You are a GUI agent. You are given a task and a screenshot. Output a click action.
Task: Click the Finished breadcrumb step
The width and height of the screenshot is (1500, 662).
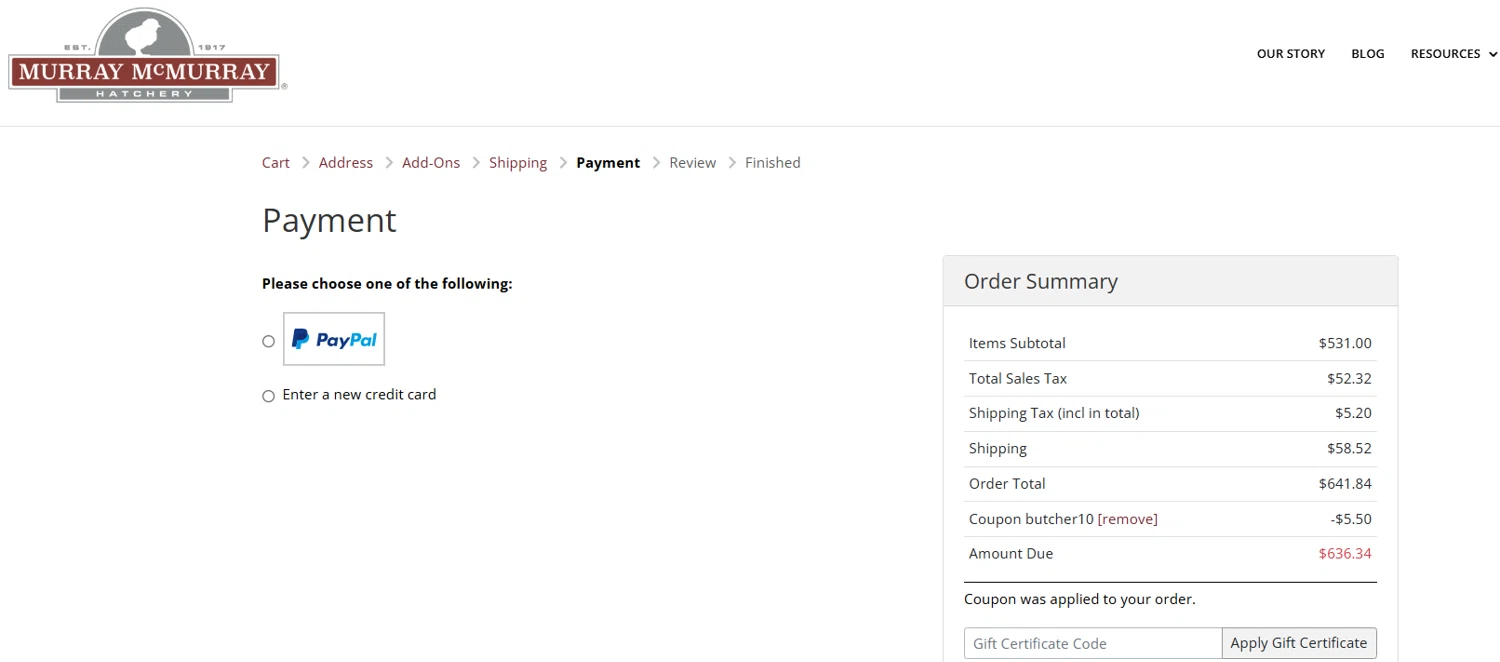point(773,162)
